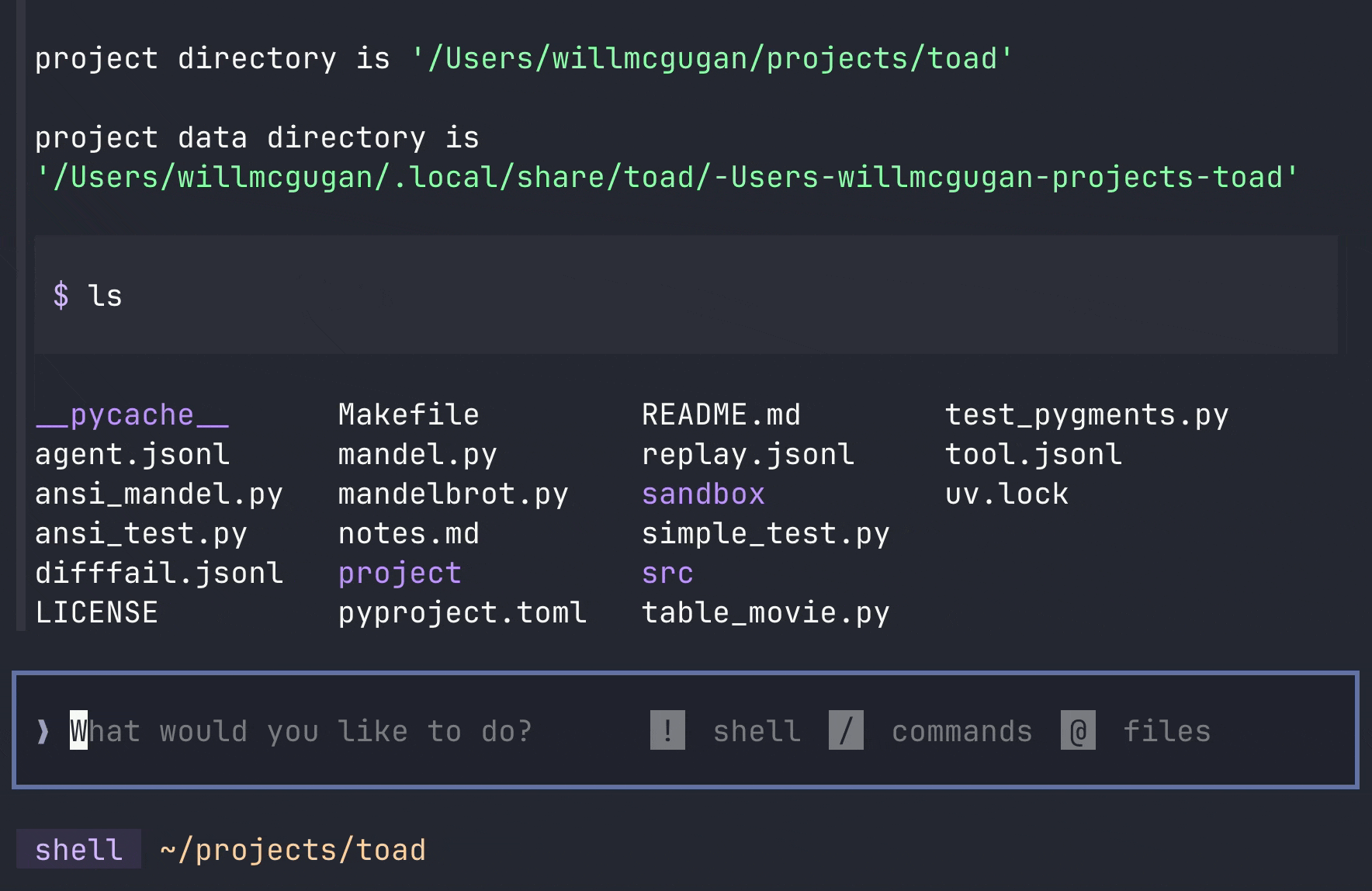Click the "/" commands icon

[846, 730]
